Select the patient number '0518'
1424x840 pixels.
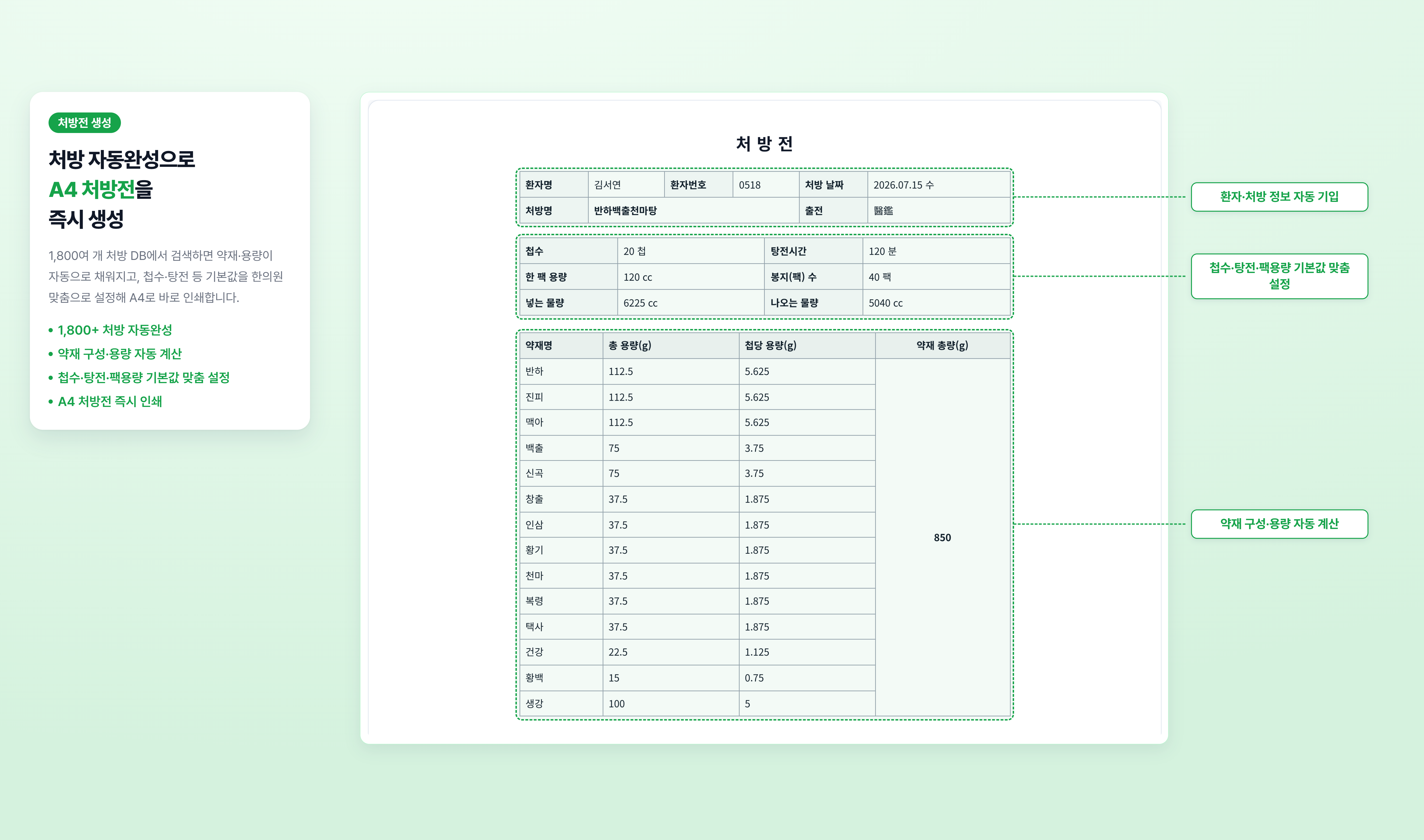click(750, 185)
